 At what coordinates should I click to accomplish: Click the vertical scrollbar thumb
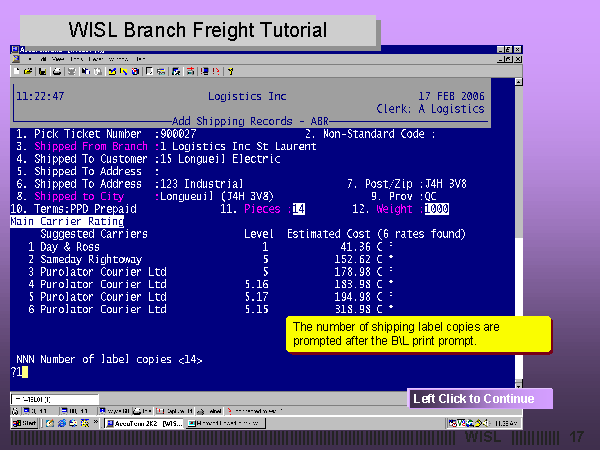518,161
